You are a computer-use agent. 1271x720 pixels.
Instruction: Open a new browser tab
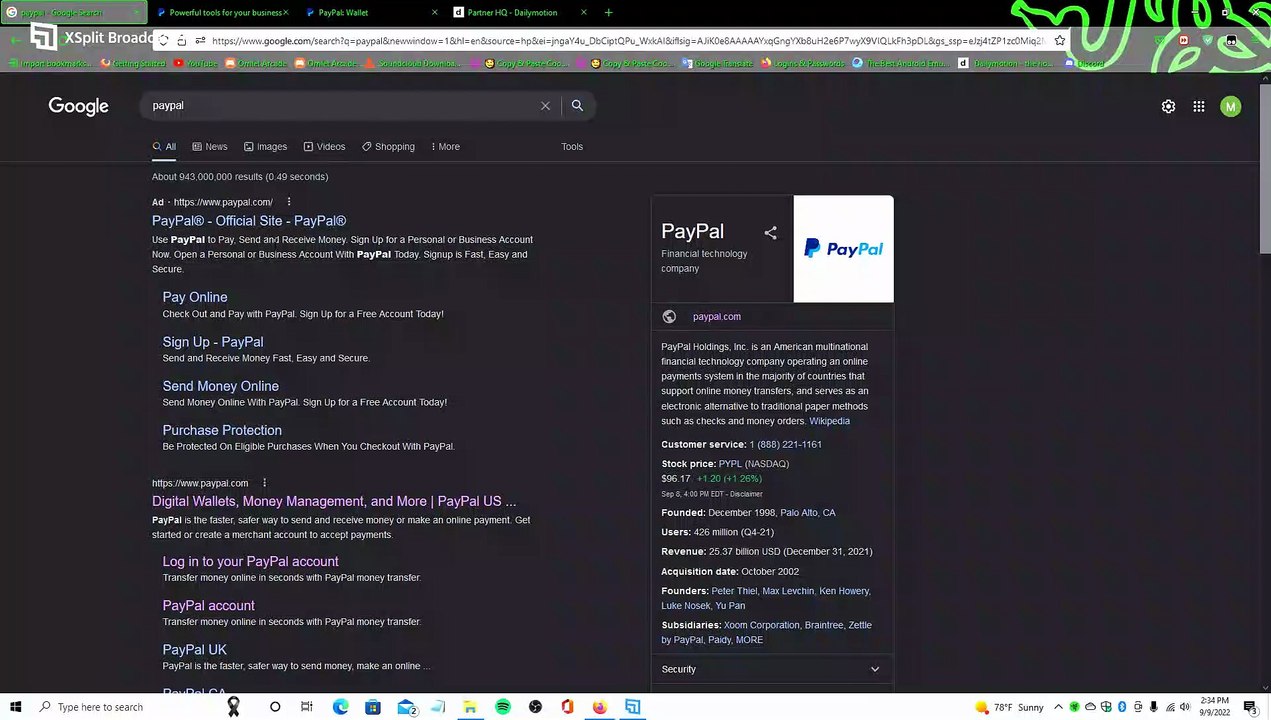click(608, 12)
